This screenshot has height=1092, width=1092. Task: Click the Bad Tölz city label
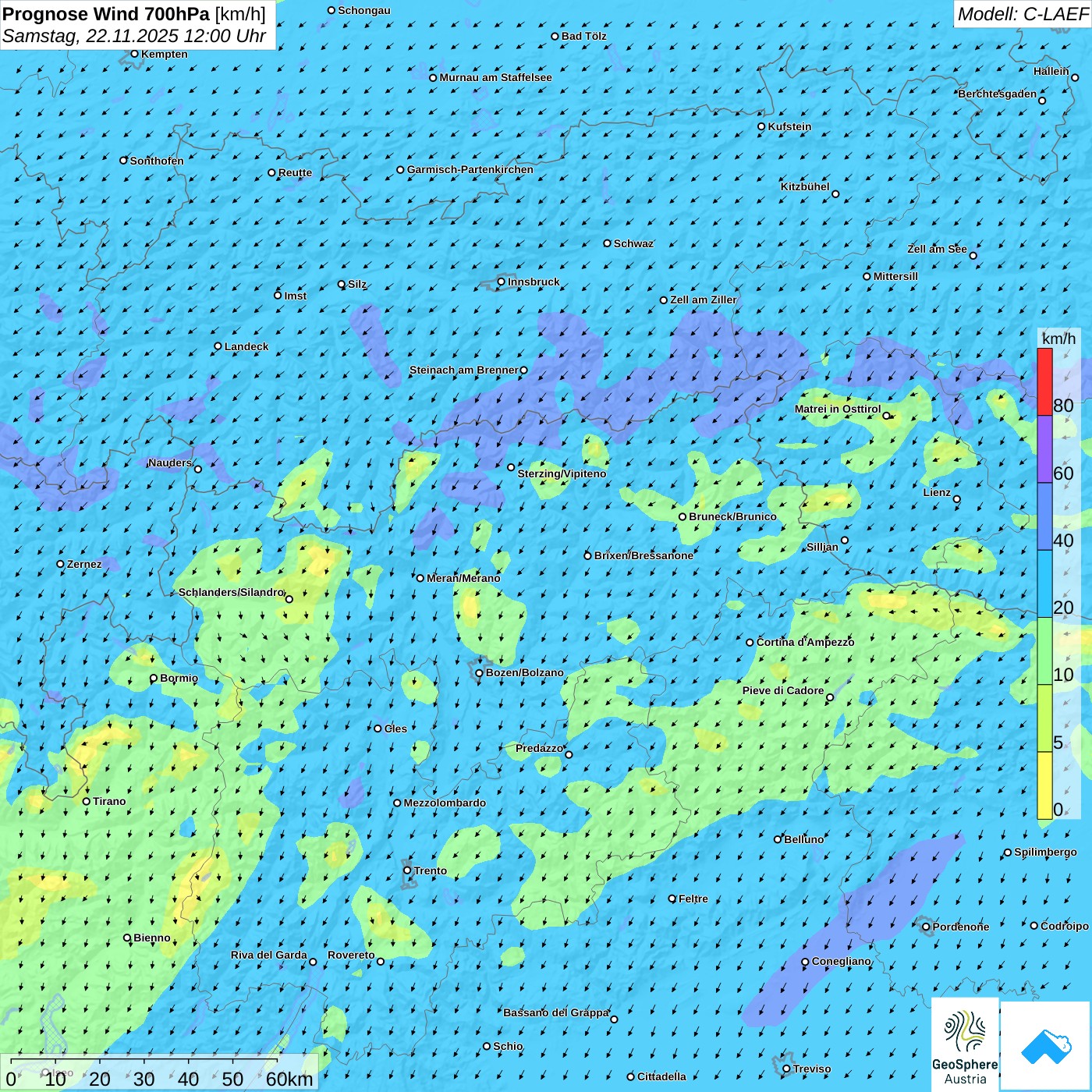pos(583,36)
